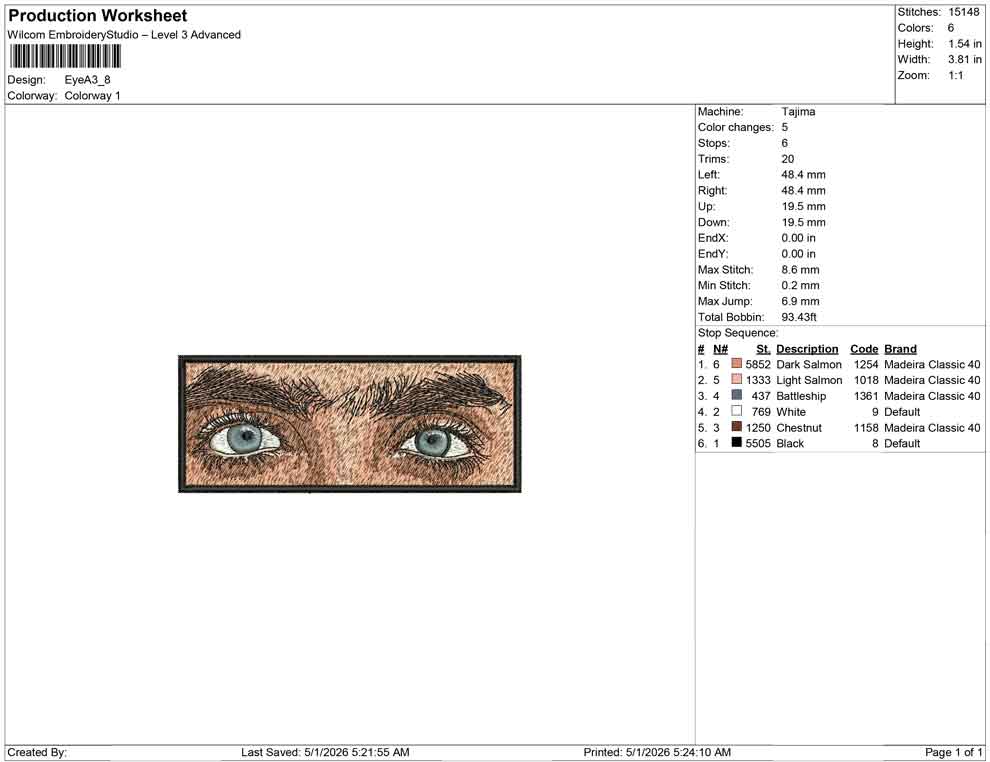This screenshot has height=762, width=990.
Task: Click the barcode under the worksheet title
Action: coord(64,57)
